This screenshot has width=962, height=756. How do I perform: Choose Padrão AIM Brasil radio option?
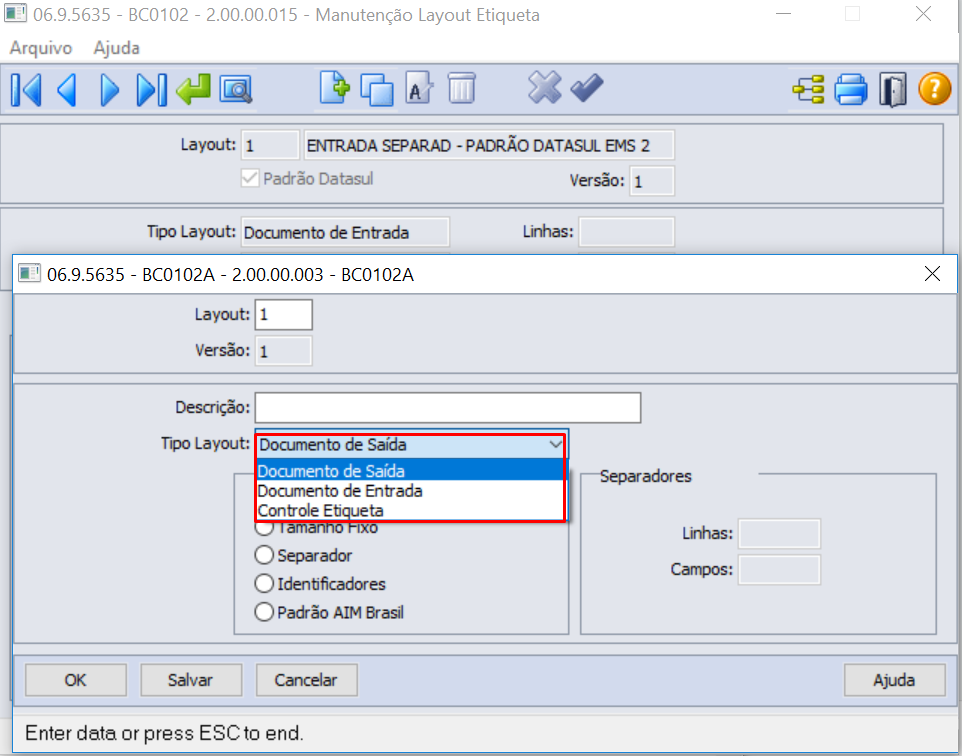tap(264, 612)
